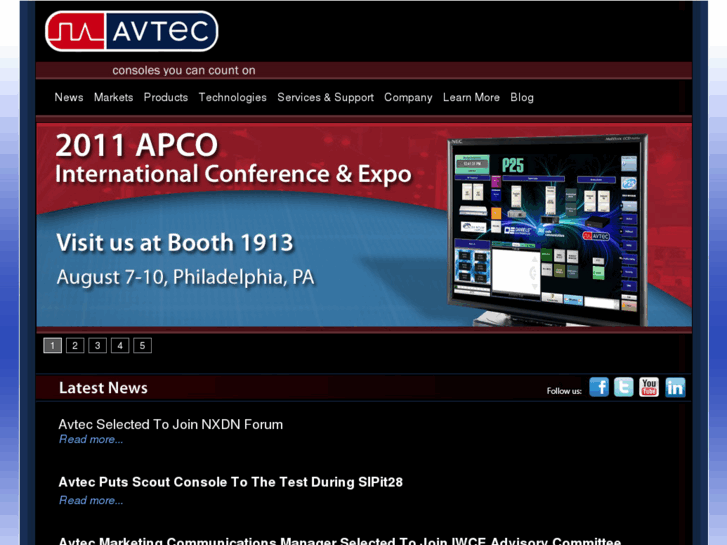Open the Products menu

166,97
